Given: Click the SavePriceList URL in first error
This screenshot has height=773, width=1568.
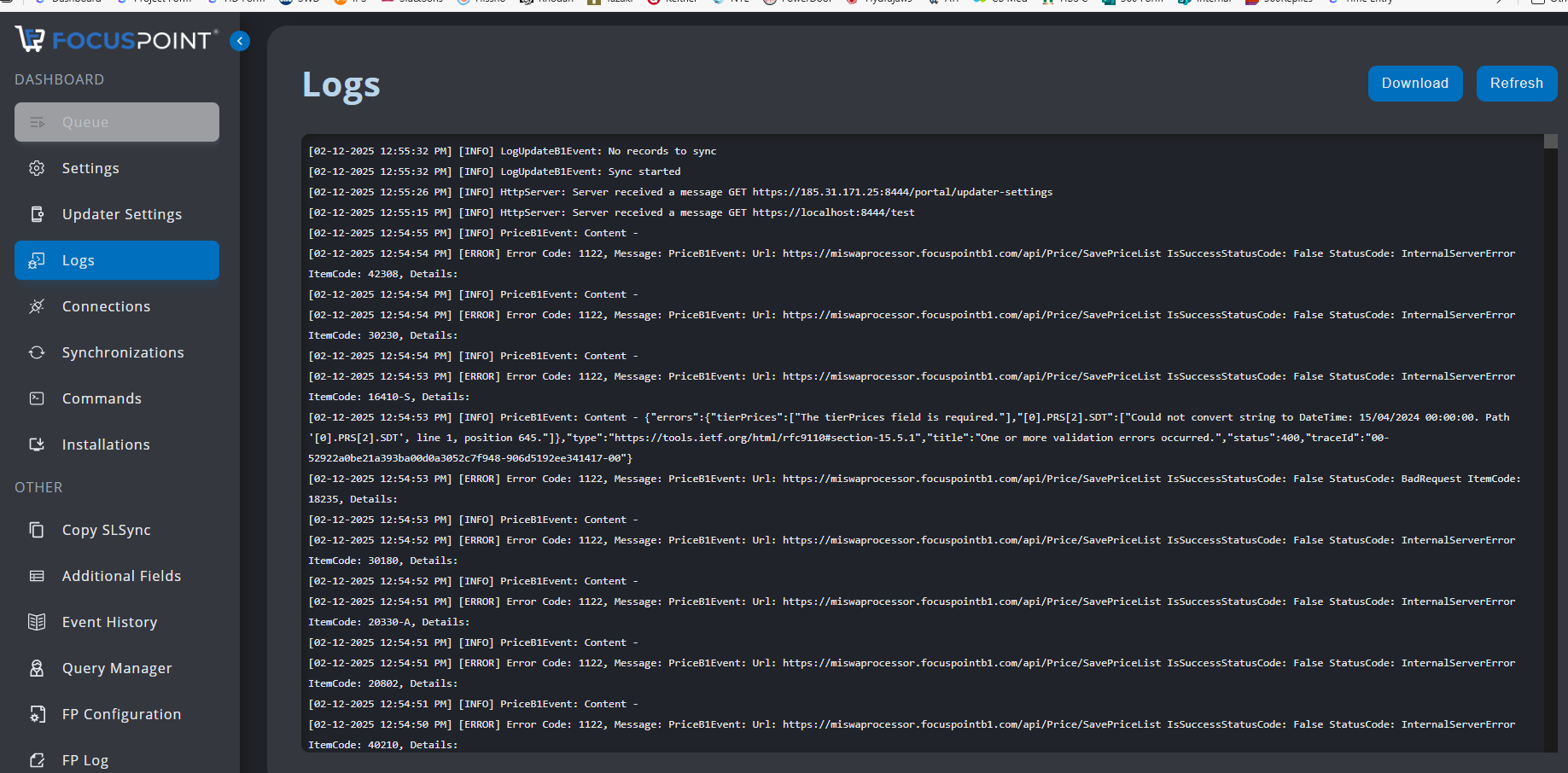Looking at the screenshot, I should tap(971, 253).
